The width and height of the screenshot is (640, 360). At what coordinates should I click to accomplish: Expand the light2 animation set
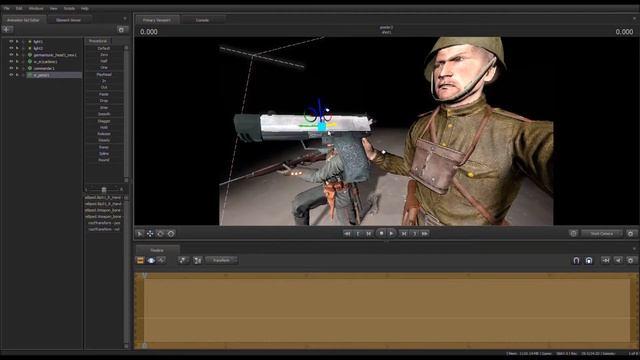click(23, 48)
